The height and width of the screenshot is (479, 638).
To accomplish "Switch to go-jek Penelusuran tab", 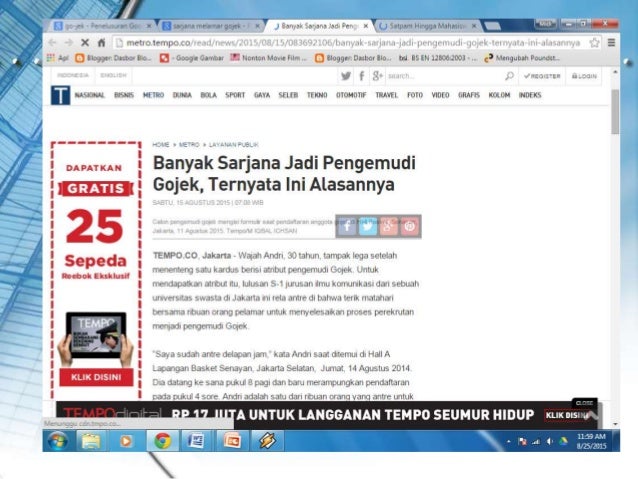I will click(x=103, y=26).
